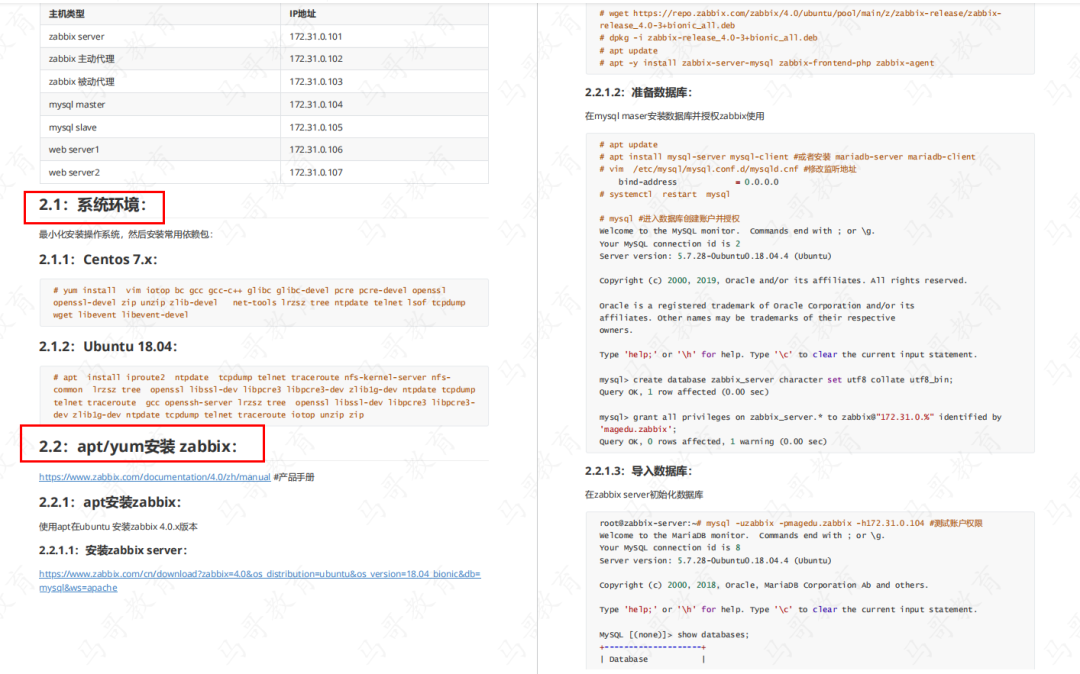
Task: Click the sentence '在mysql maser安装数据库并授权zabbix使用'
Action: (x=674, y=116)
